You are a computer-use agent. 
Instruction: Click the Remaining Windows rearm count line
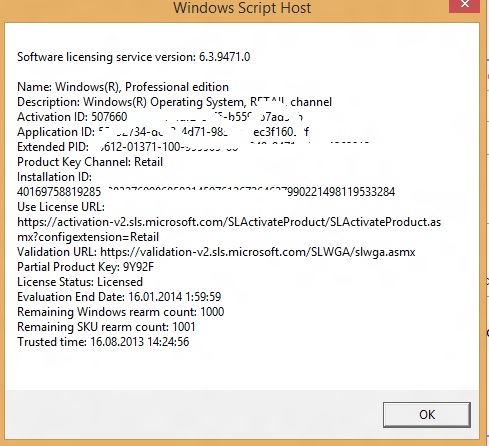pos(121,312)
